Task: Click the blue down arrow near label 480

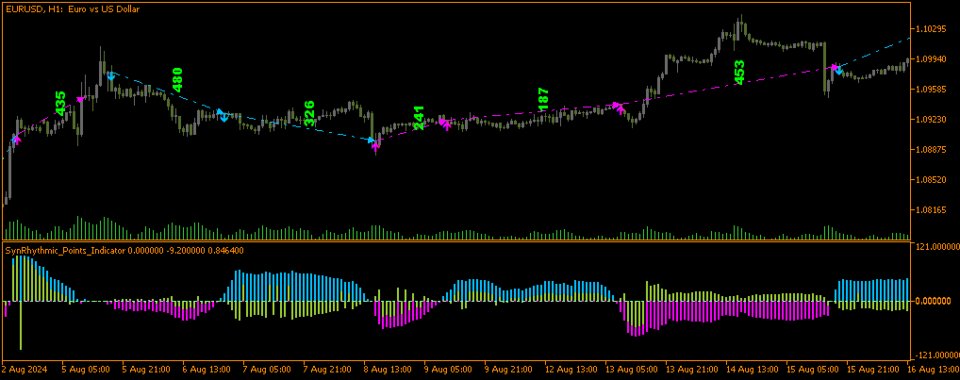Action: tap(111, 76)
